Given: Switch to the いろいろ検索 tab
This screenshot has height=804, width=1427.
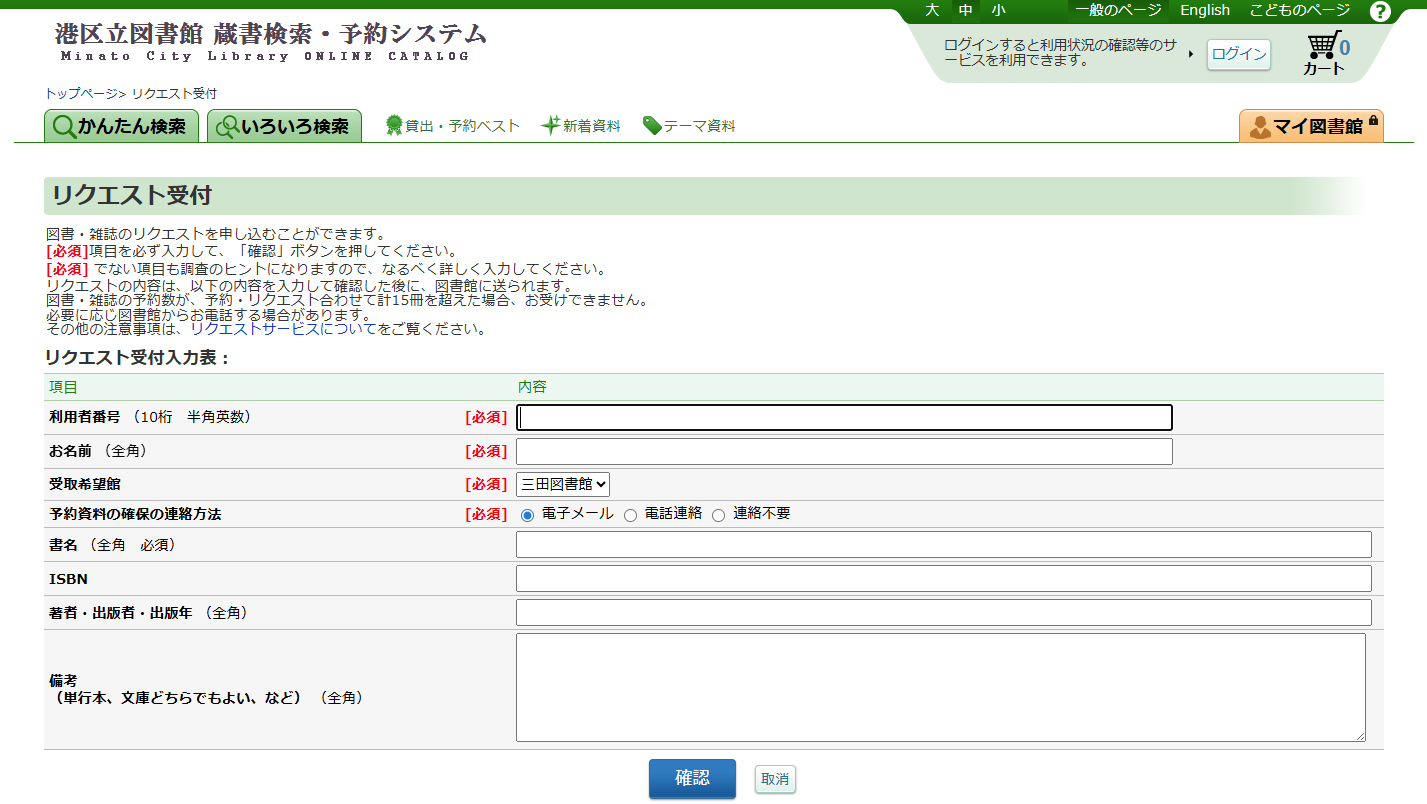Looking at the screenshot, I should pos(285,125).
